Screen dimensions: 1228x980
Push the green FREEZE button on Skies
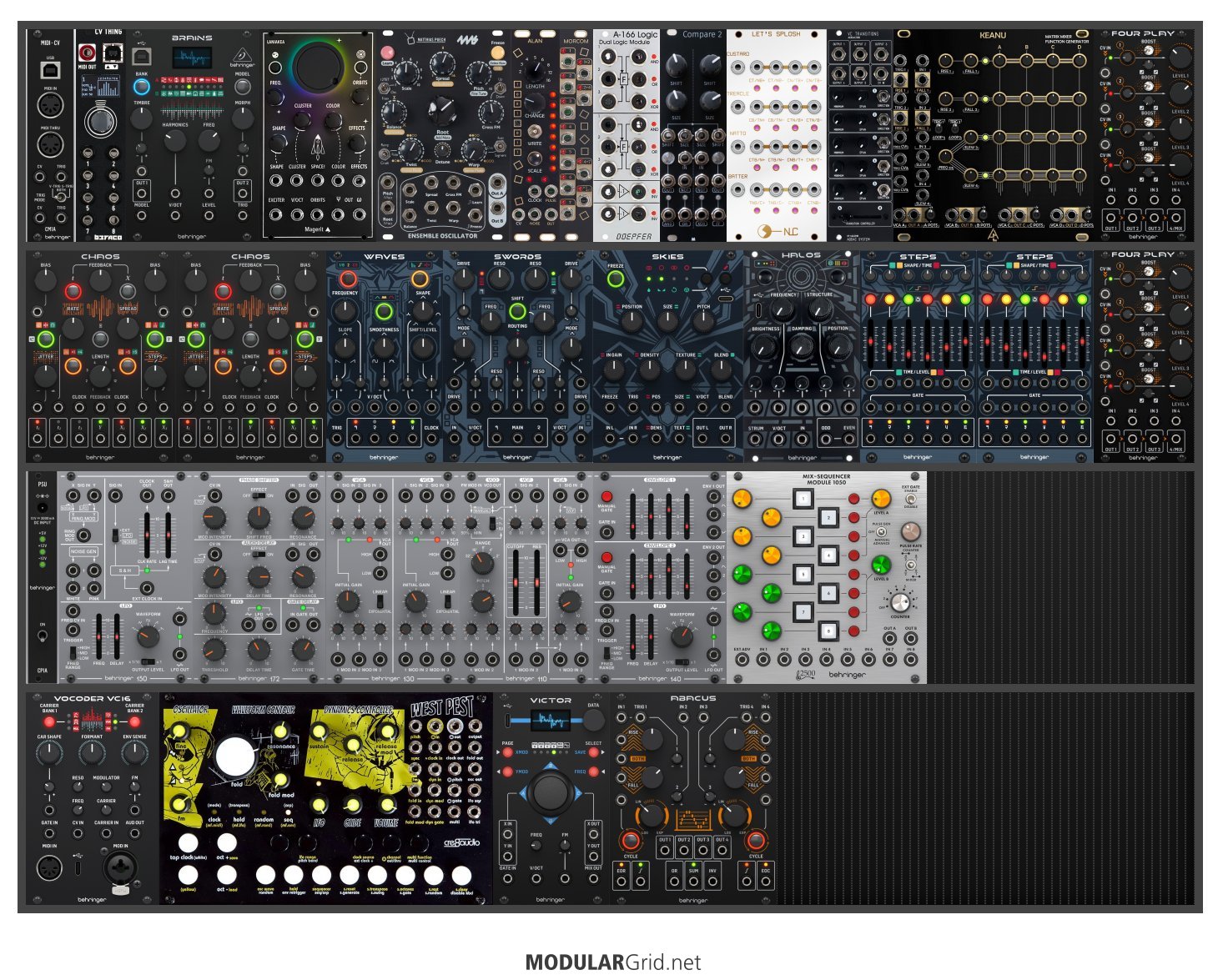616,279
